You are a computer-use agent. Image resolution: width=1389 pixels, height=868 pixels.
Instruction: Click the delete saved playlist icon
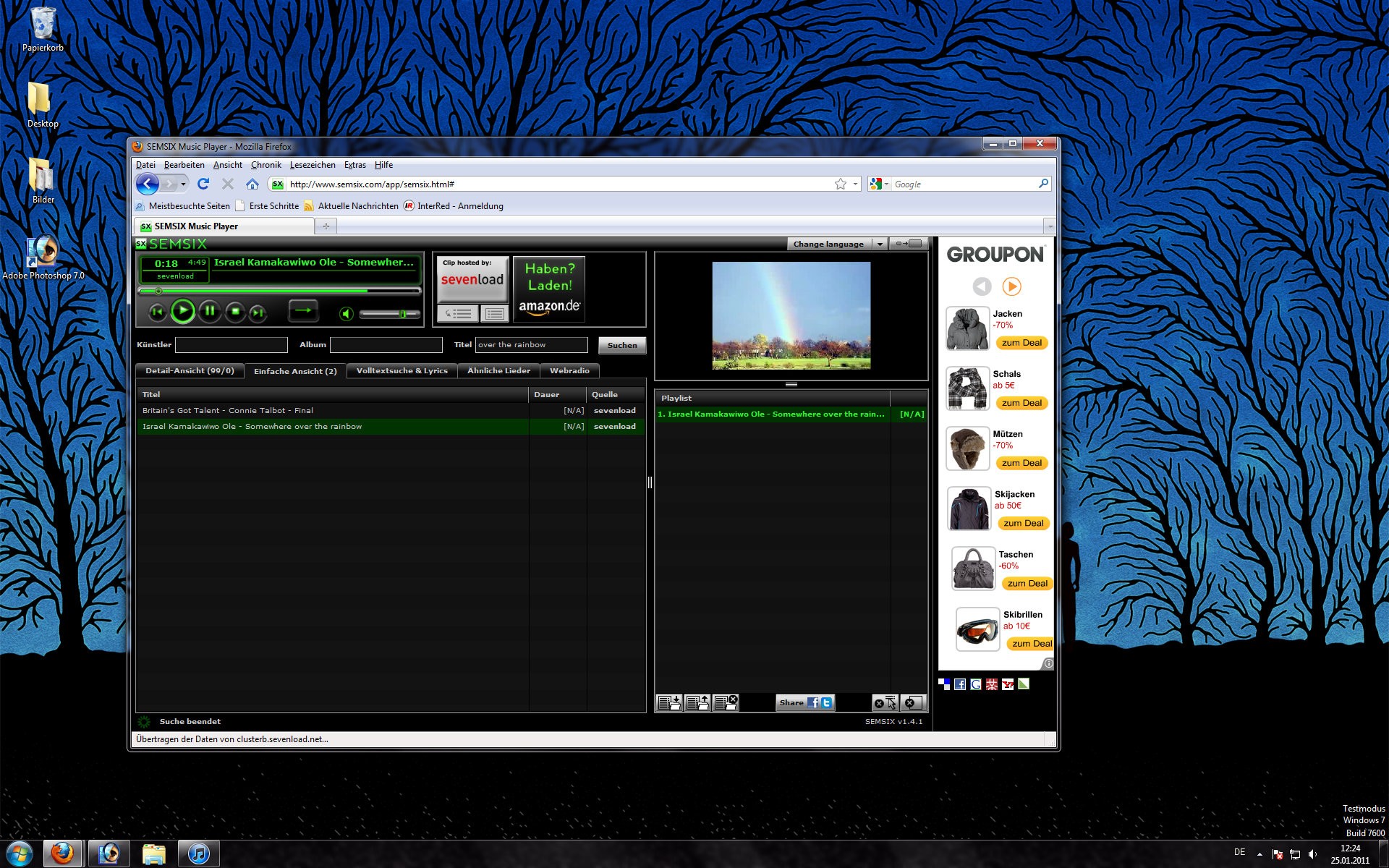pyautogui.click(x=726, y=702)
